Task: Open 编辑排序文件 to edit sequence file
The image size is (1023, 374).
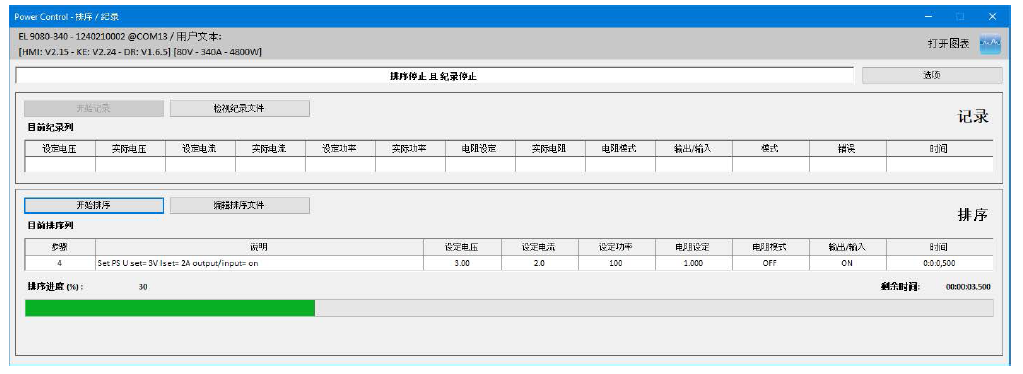Action: coord(239,205)
